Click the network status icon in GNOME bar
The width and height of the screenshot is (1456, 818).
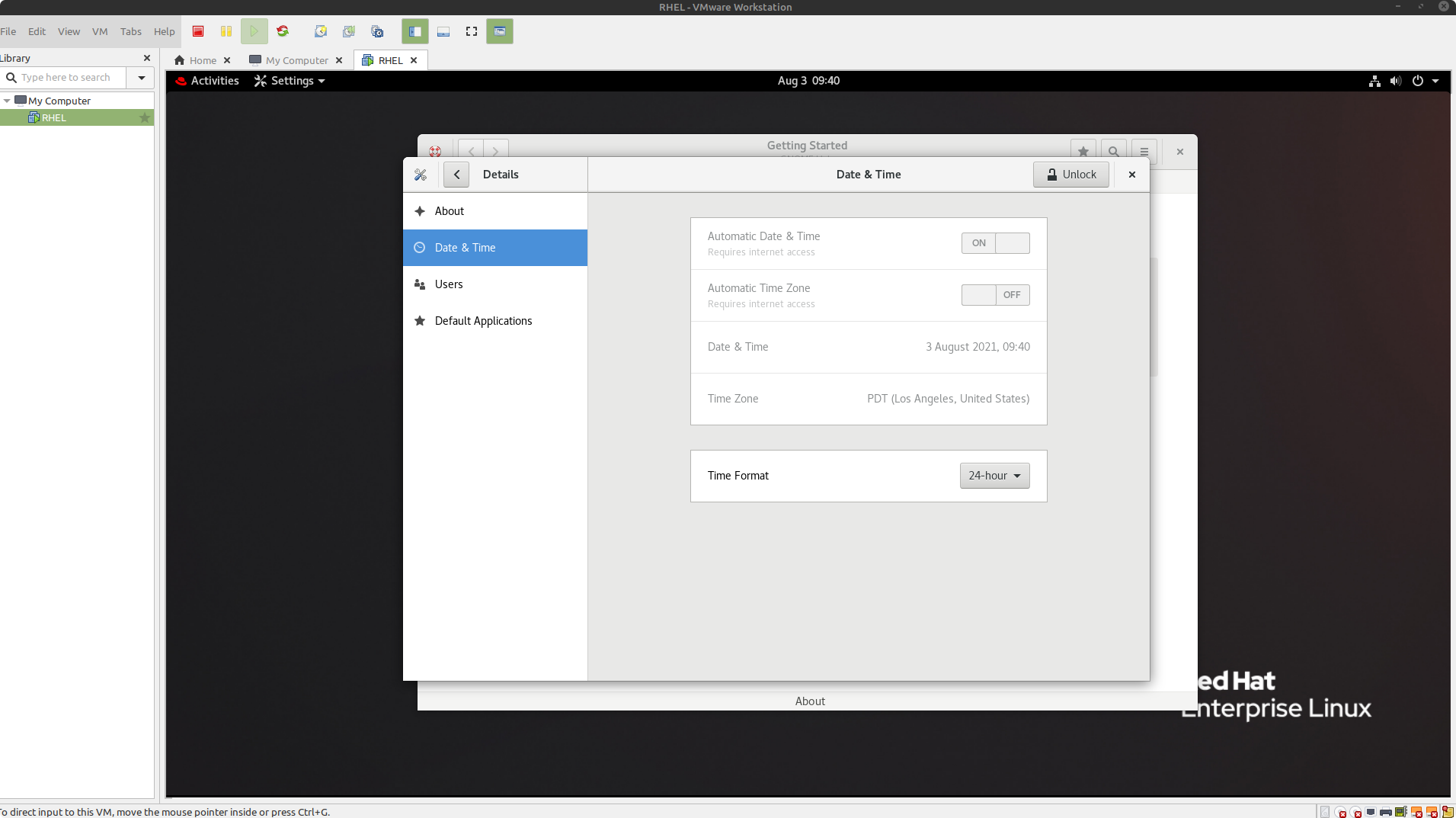pyautogui.click(x=1374, y=81)
